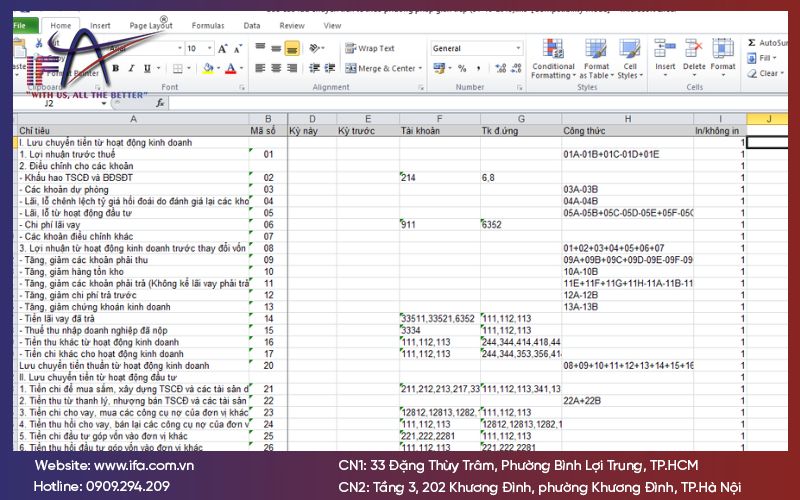Click the Merge & Center button

click(380, 68)
